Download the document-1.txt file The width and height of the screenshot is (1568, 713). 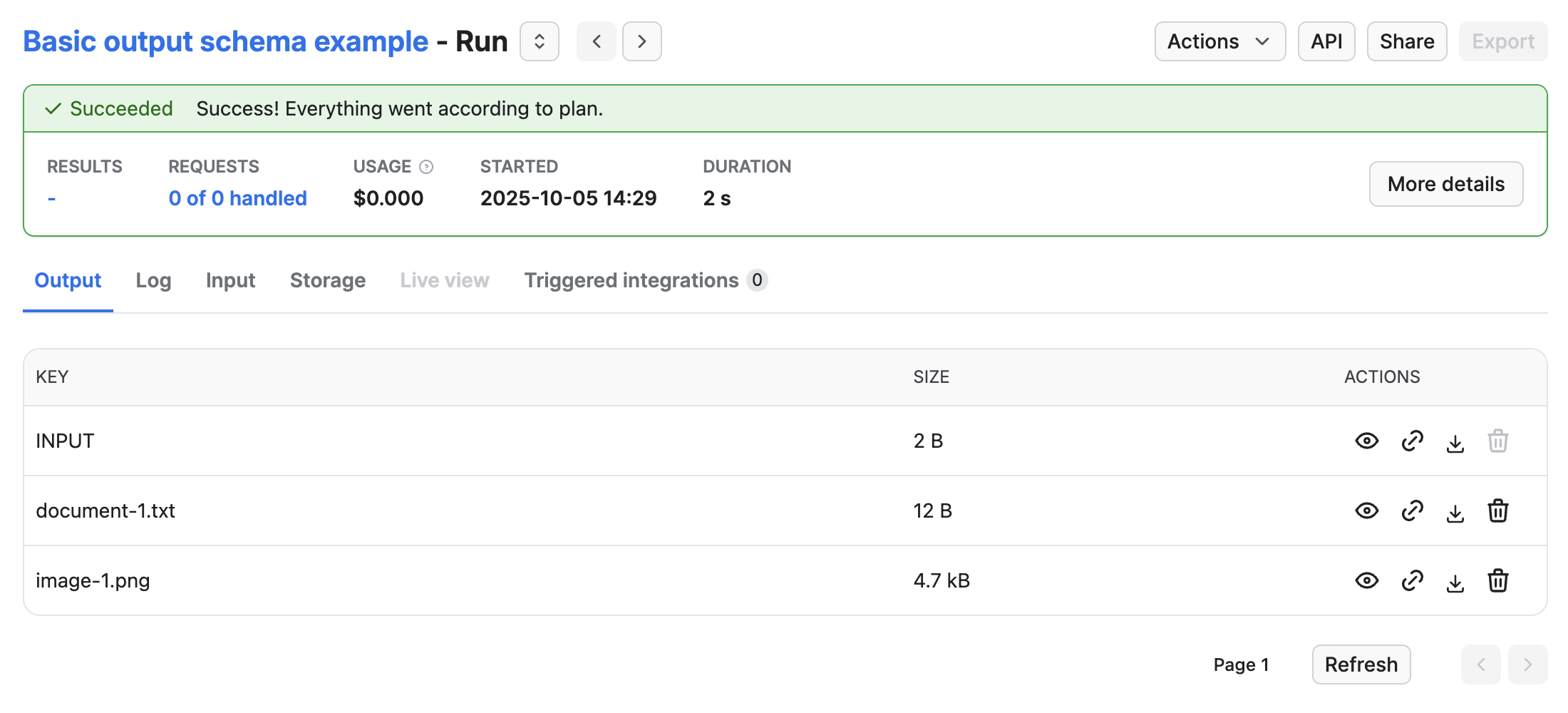(1455, 512)
